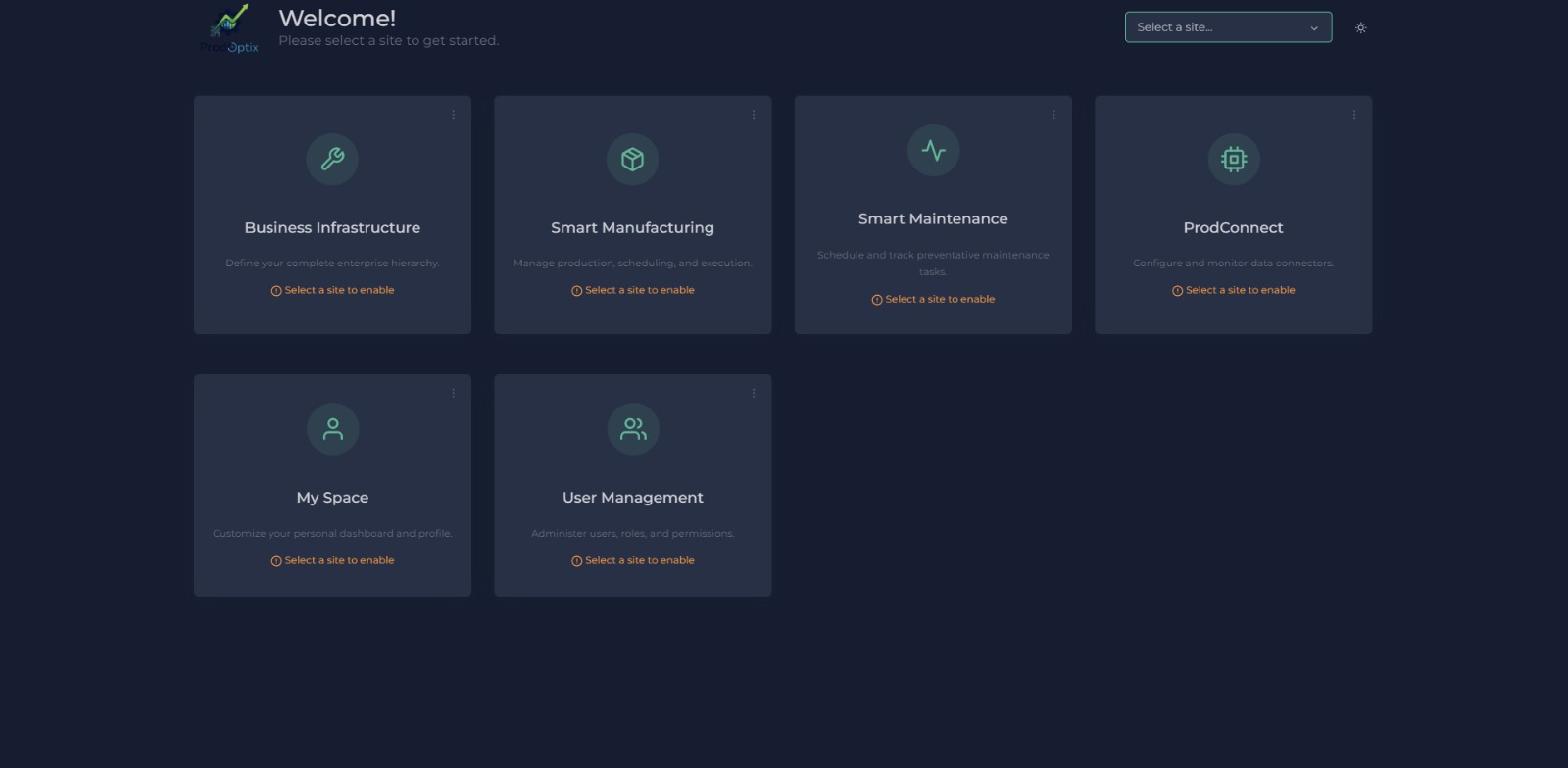Click the Smart Manufacturing title
The height and width of the screenshot is (768, 1568).
tap(632, 228)
